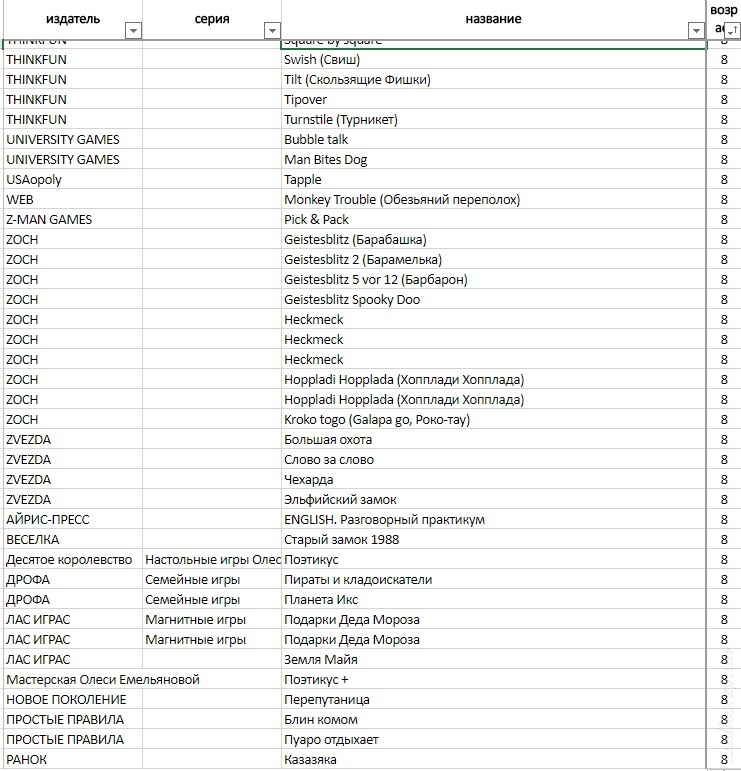Screen dimensions: 741x771
Task: Click ZOCH in Kroko togo row
Action: (73, 419)
